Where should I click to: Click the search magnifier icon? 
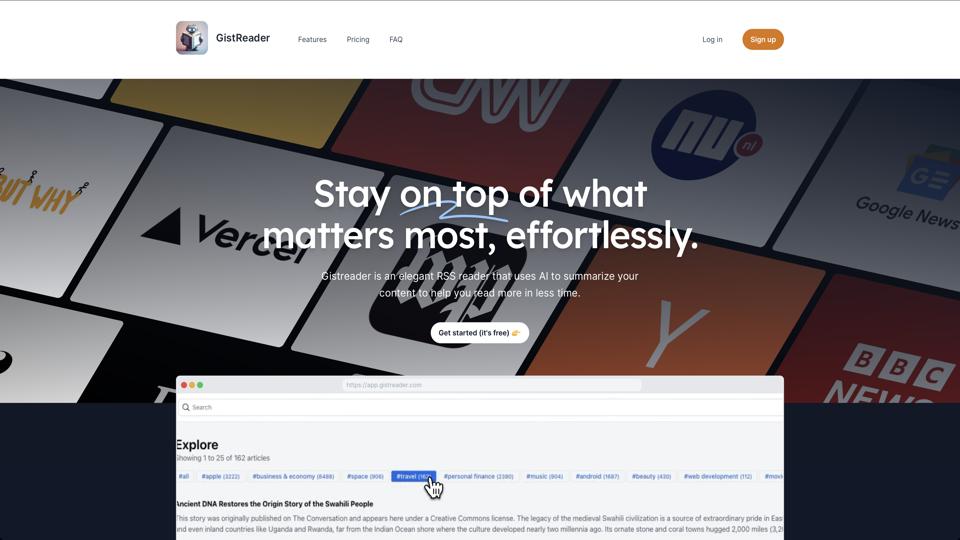click(186, 407)
